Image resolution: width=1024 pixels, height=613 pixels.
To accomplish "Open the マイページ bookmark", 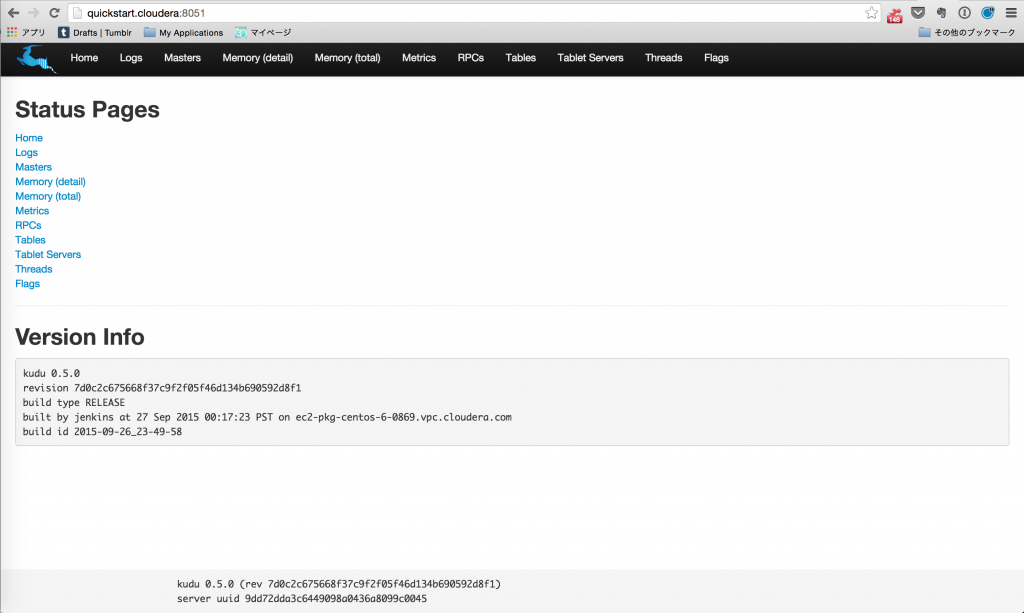I will click(263, 33).
